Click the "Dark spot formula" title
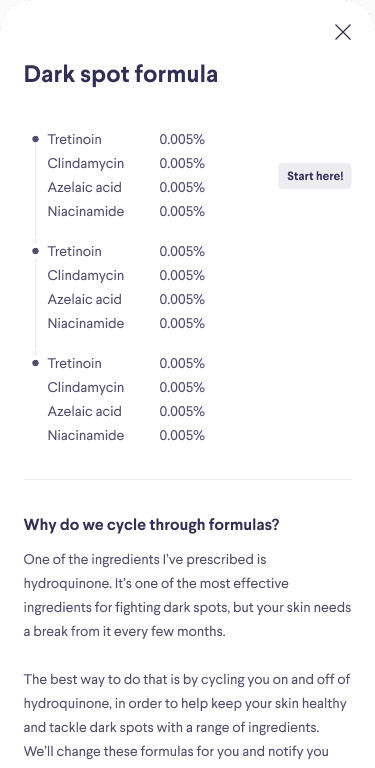 pos(121,74)
